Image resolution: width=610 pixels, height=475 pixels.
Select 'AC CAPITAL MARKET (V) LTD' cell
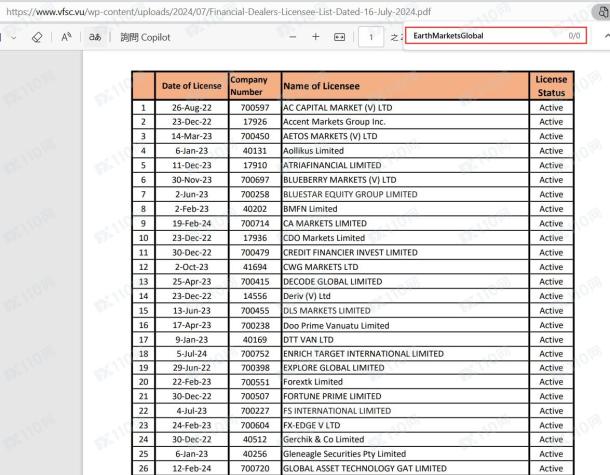pos(405,108)
